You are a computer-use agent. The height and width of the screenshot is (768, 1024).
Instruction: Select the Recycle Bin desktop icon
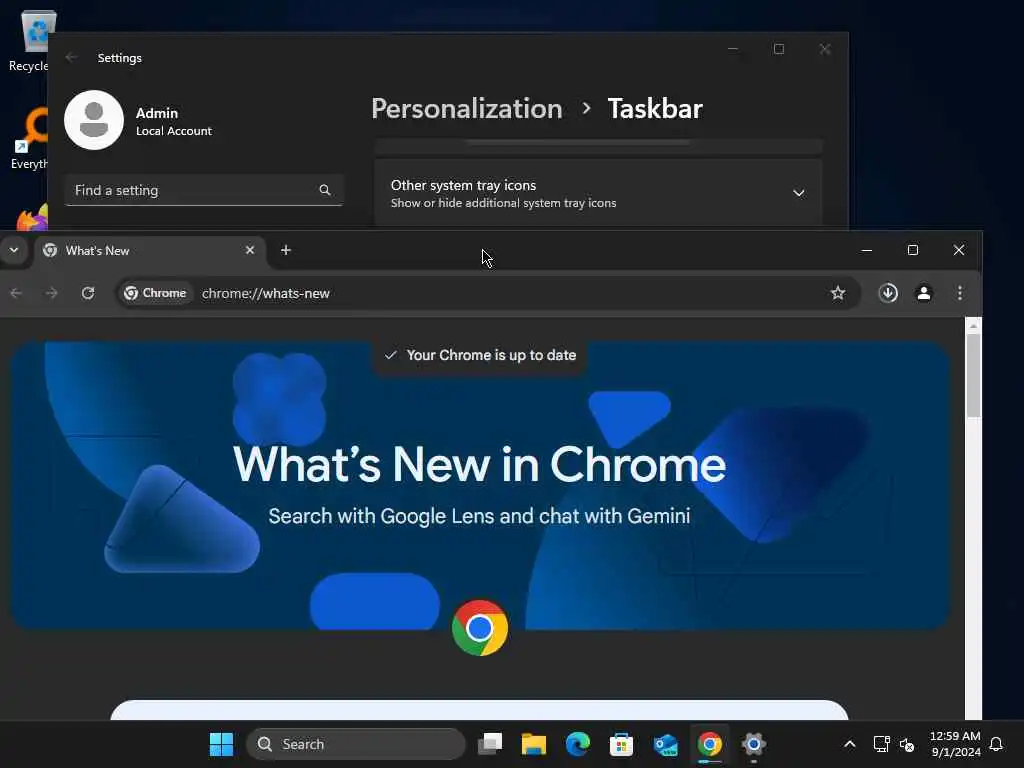tap(29, 41)
